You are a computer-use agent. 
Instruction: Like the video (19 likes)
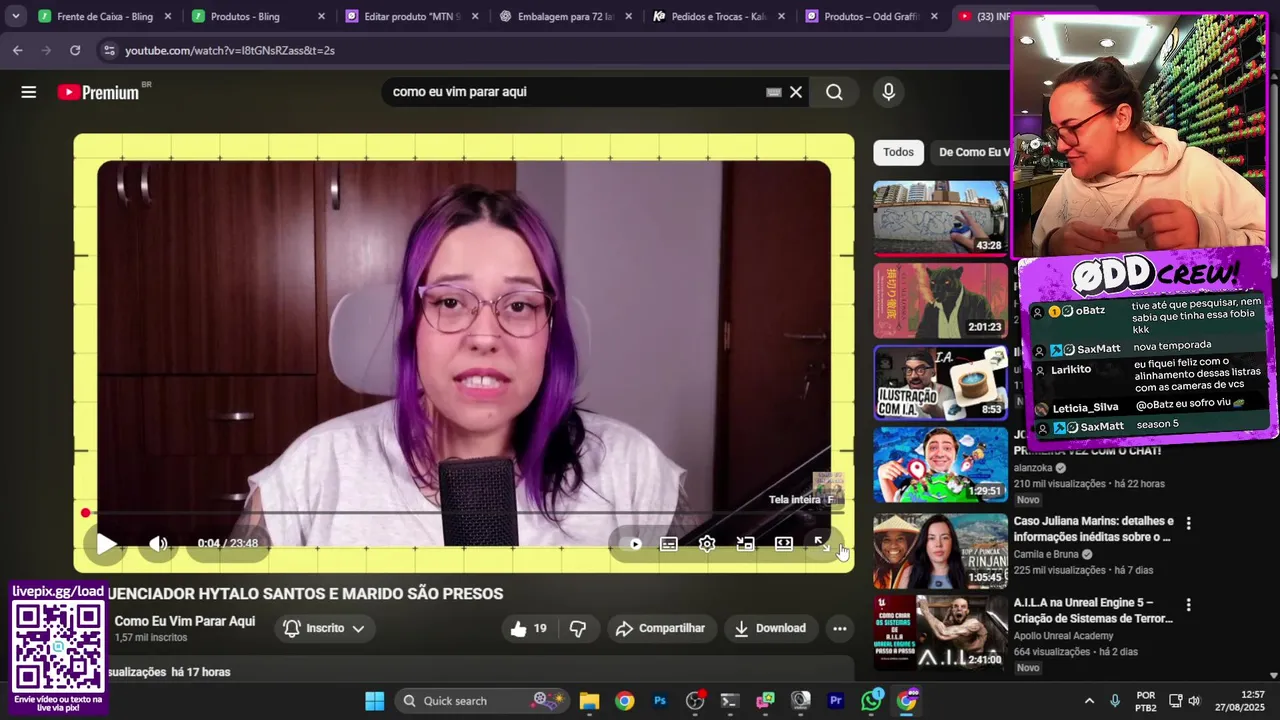pyautogui.click(x=529, y=628)
